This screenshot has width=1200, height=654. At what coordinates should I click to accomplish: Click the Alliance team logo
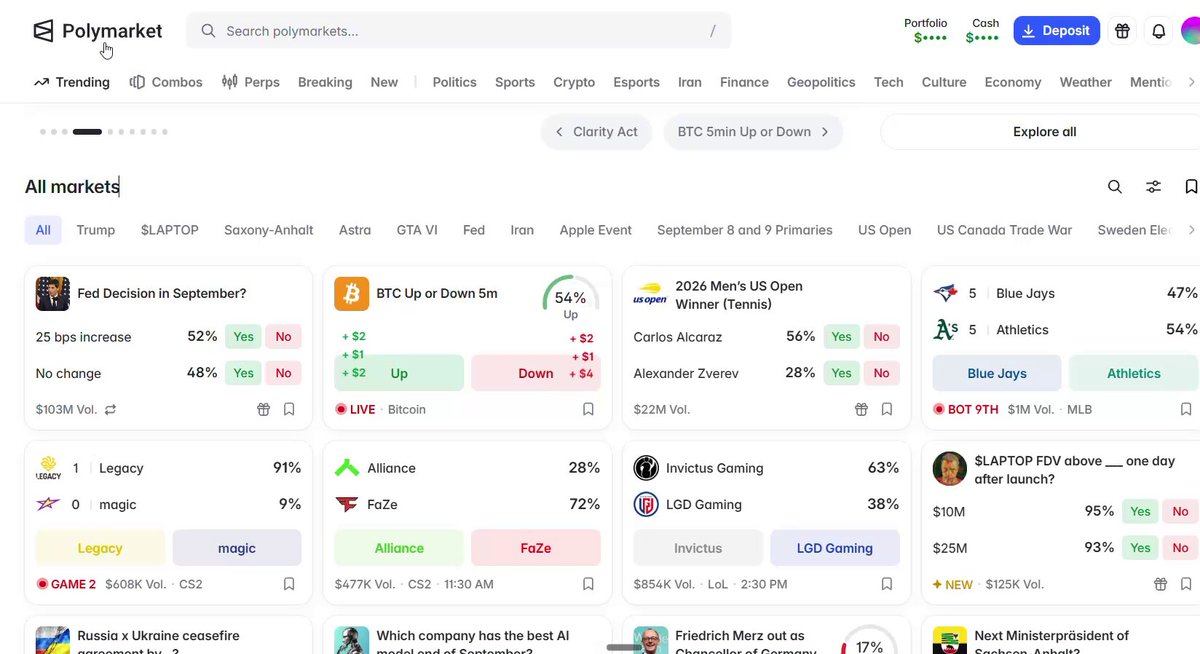coord(347,468)
